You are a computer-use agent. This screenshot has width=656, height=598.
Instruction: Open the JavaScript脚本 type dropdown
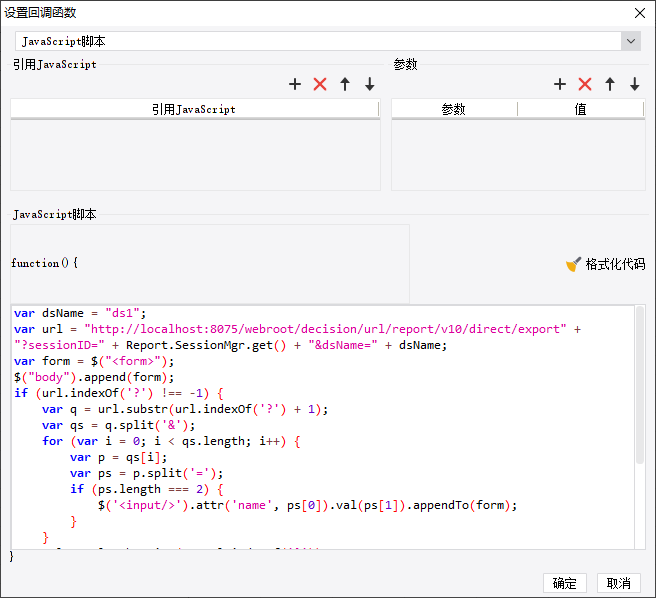(x=631, y=41)
